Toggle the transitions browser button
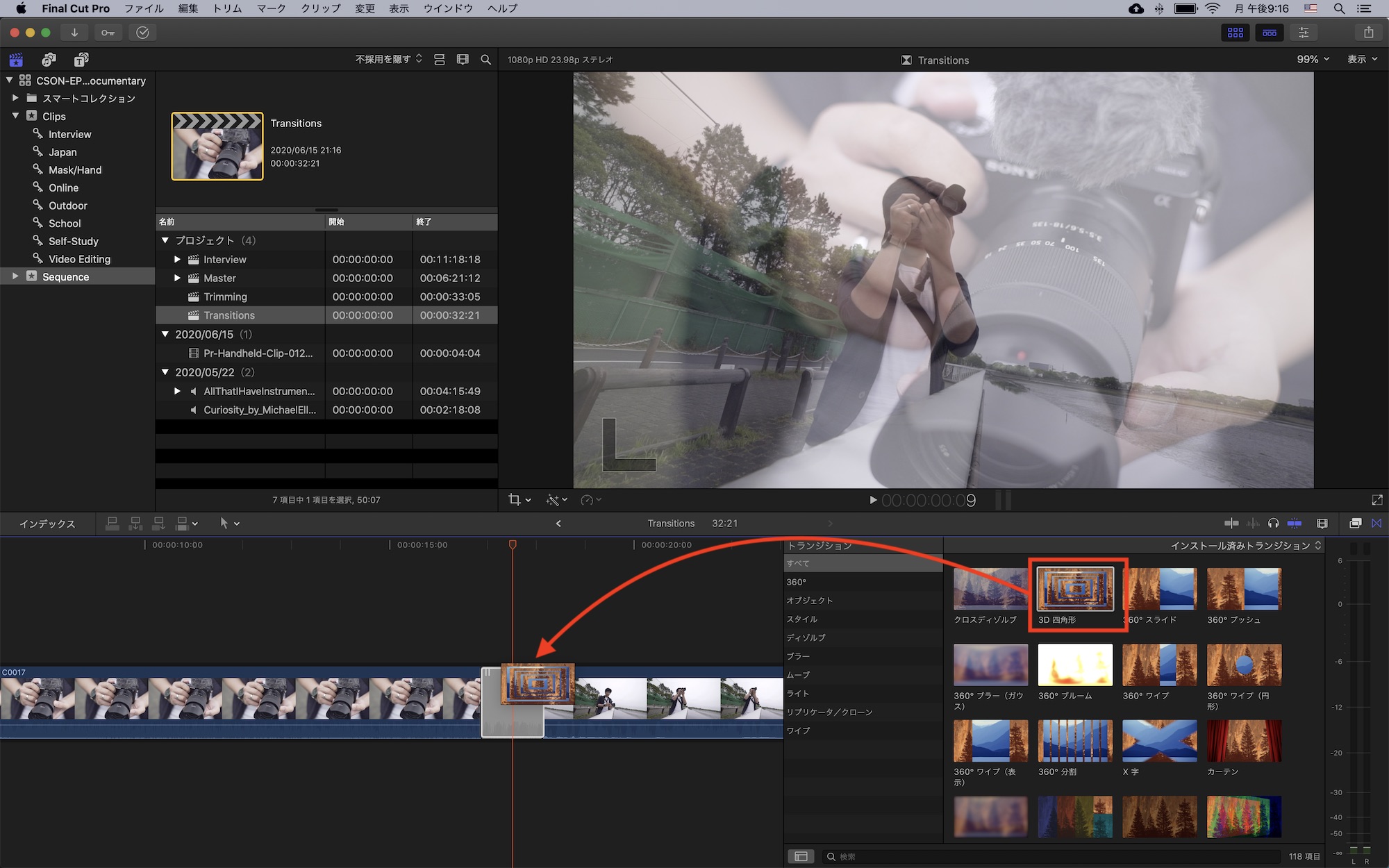The height and width of the screenshot is (868, 1389). pyautogui.click(x=1376, y=524)
